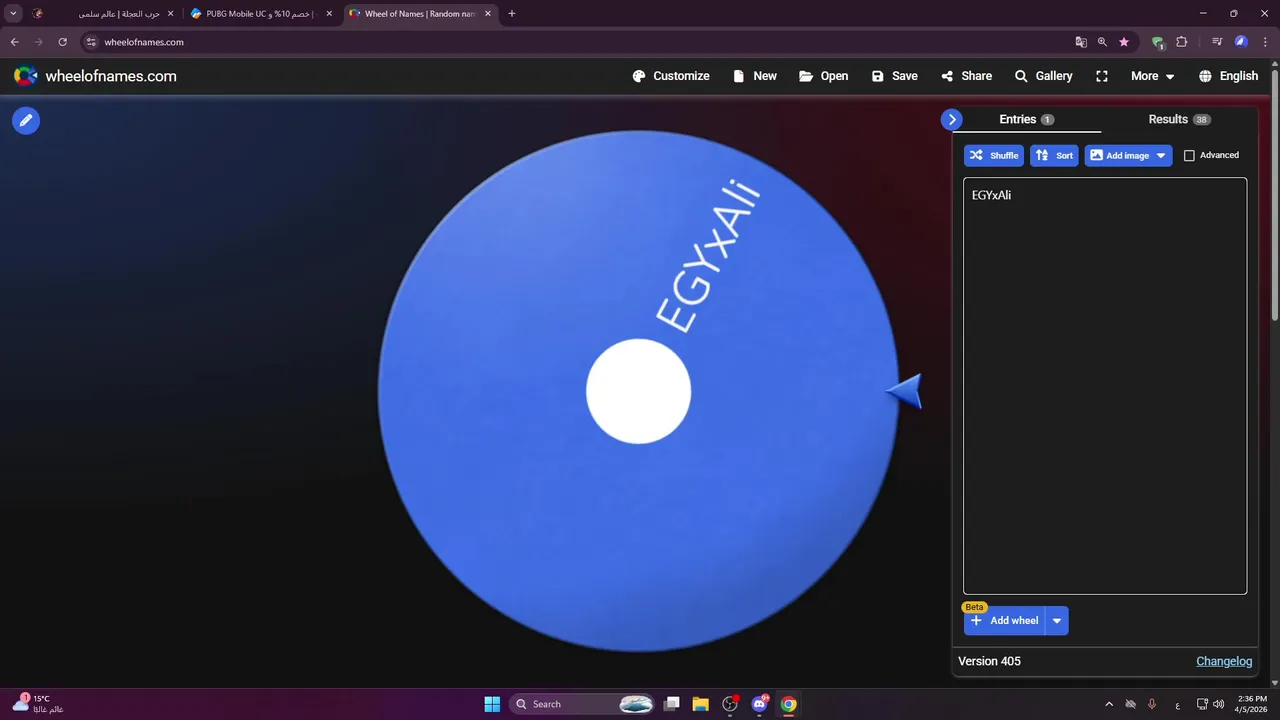Click the microphone tray icon

1152,704
